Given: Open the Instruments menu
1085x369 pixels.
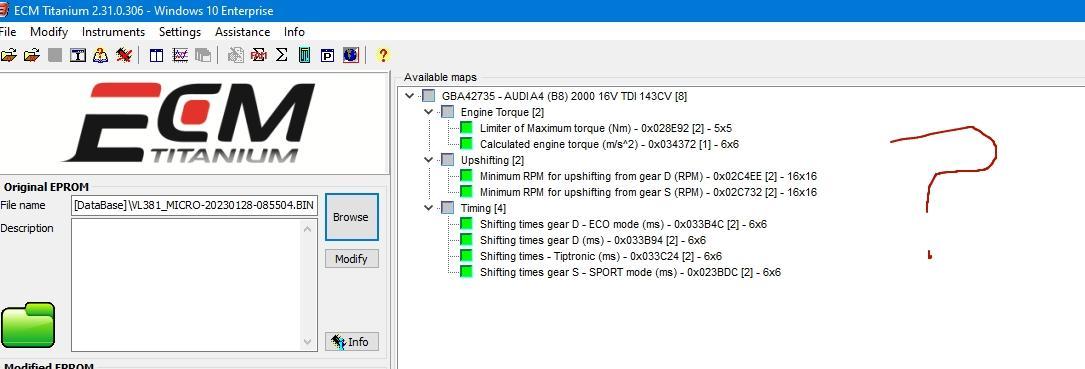Looking at the screenshot, I should click(113, 32).
